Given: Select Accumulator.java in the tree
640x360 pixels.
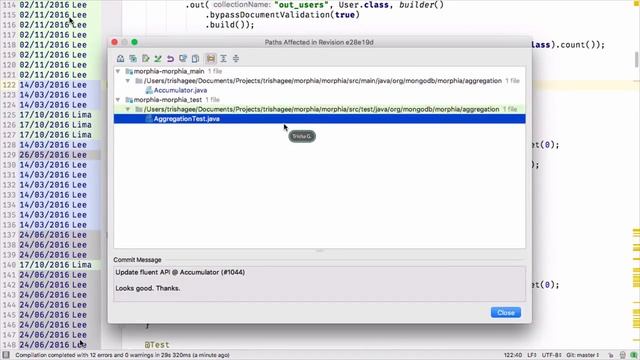Looking at the screenshot, I should 180,90.
